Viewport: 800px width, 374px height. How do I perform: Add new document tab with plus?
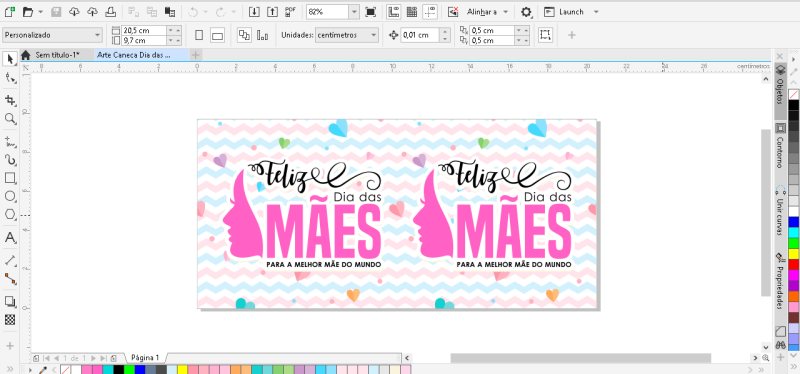tap(195, 55)
